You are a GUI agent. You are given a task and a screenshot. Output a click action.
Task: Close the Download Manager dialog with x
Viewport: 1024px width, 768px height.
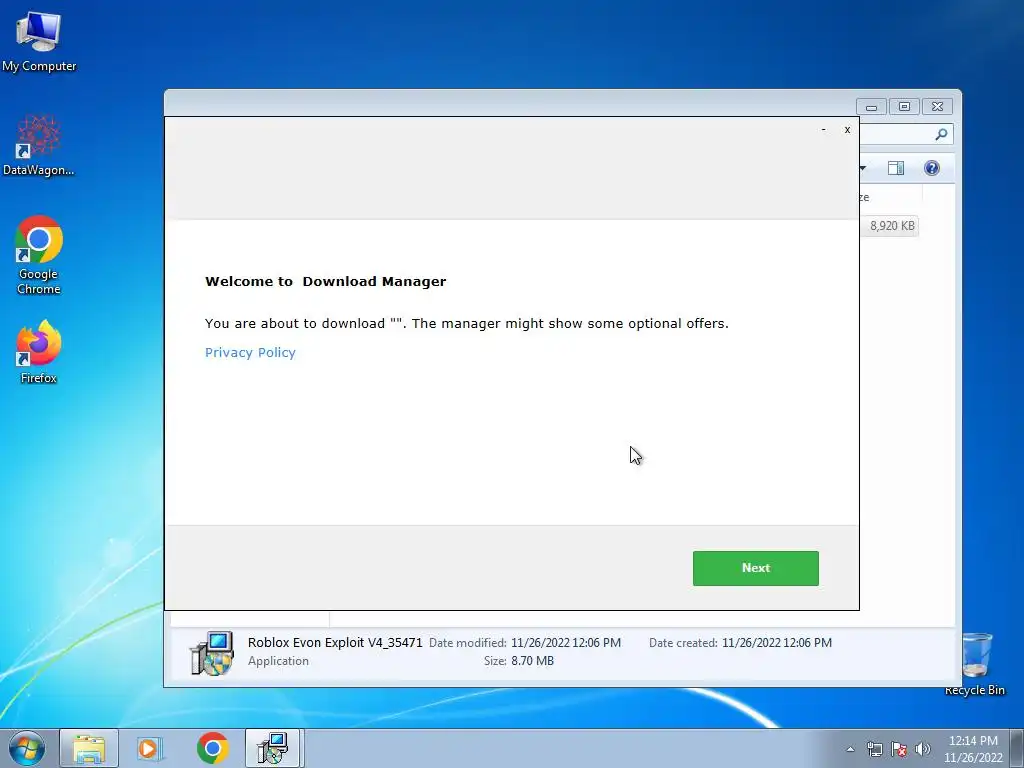pyautogui.click(x=847, y=129)
